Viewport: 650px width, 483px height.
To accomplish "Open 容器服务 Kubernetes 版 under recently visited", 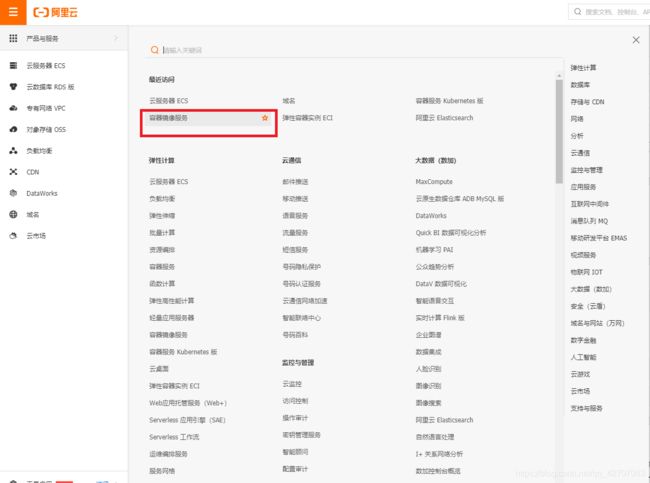I will coord(449,101).
